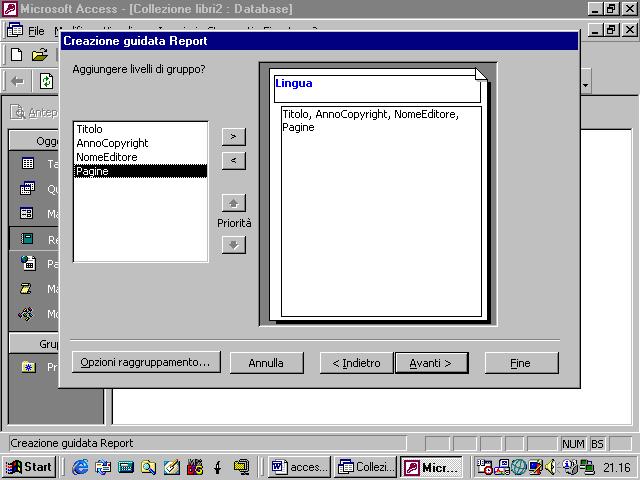
Task: Click the magnifier search quick launch icon
Action: coord(149,467)
